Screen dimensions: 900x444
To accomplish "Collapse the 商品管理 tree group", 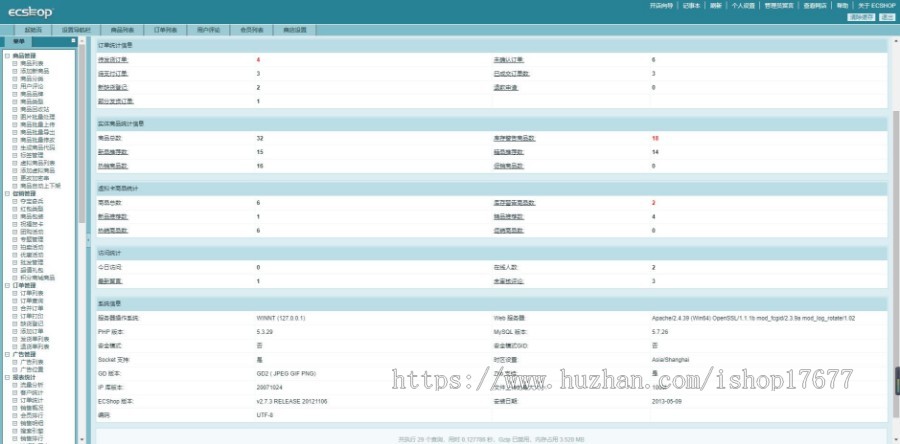I will click(x=7, y=56).
